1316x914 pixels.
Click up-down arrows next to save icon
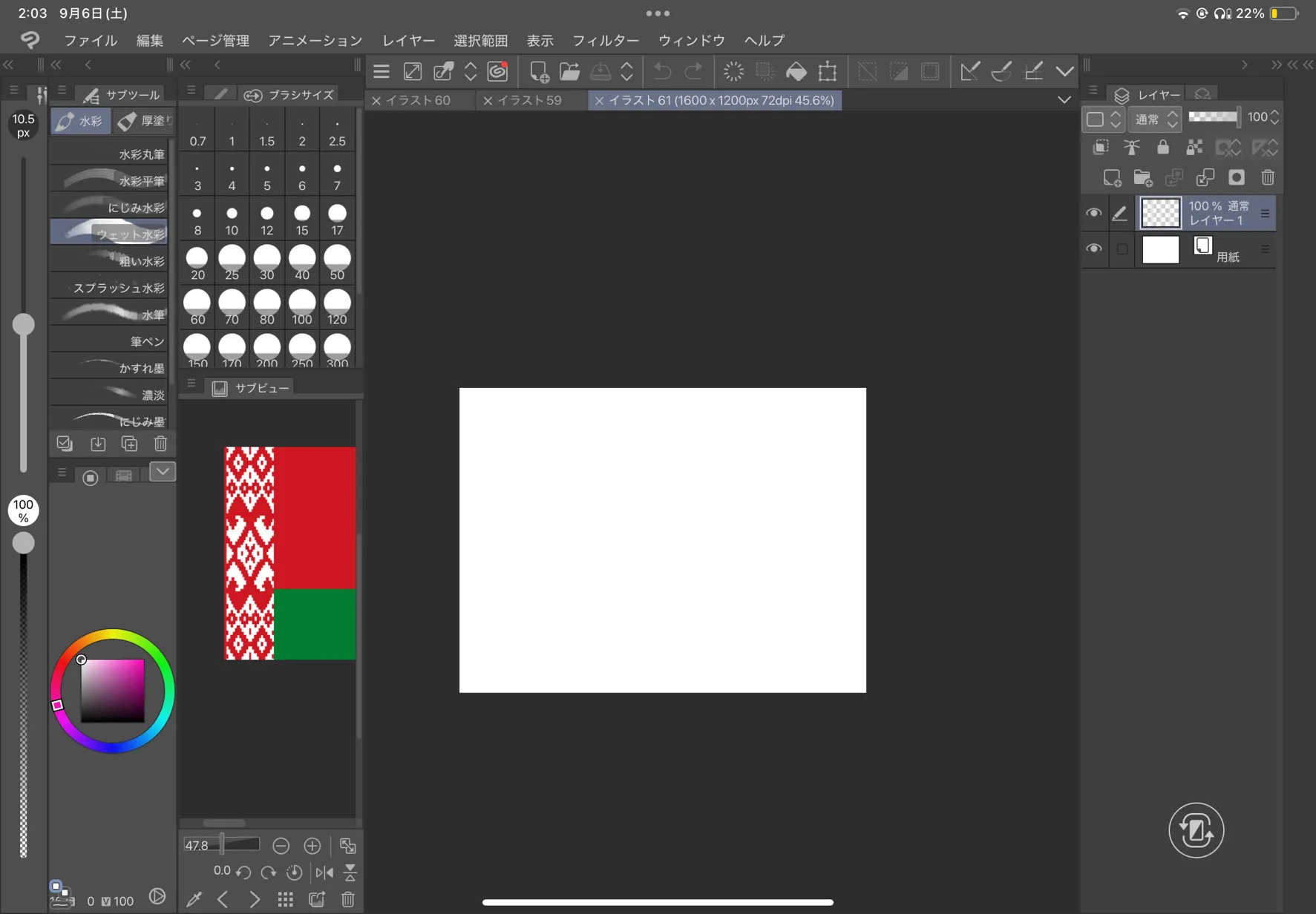click(x=626, y=71)
